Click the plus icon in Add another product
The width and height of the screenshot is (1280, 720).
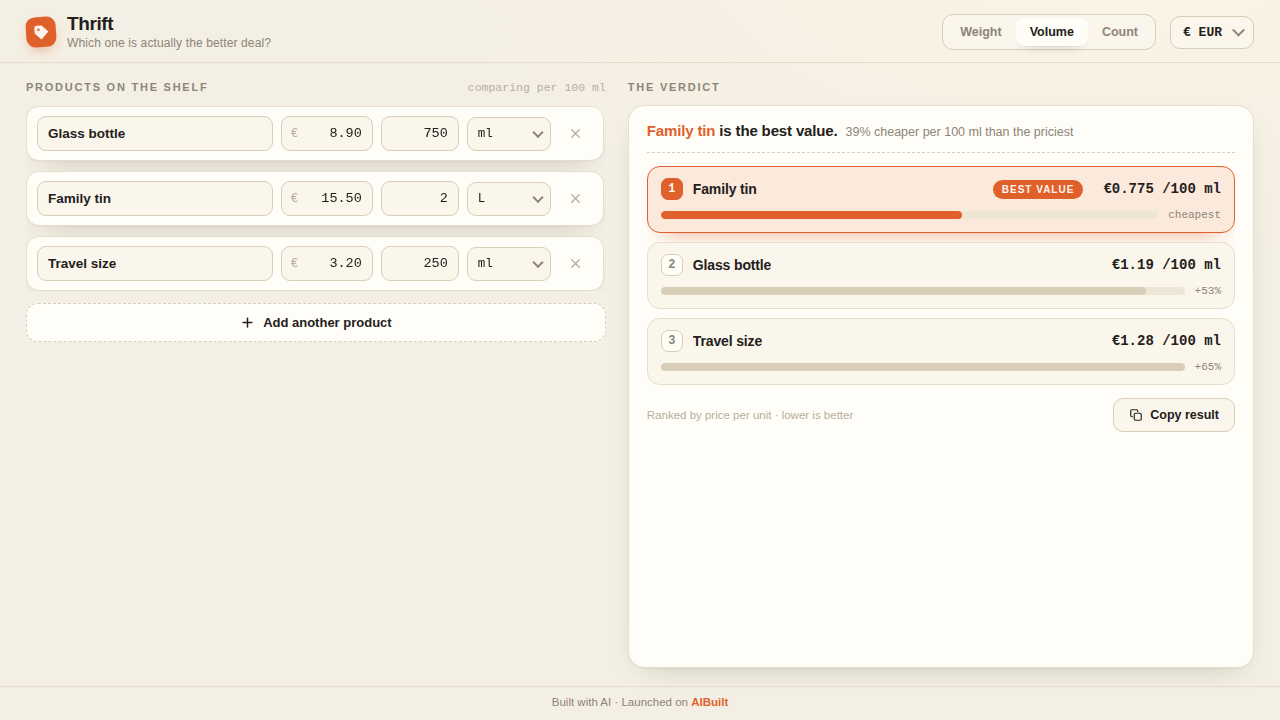[x=247, y=323]
